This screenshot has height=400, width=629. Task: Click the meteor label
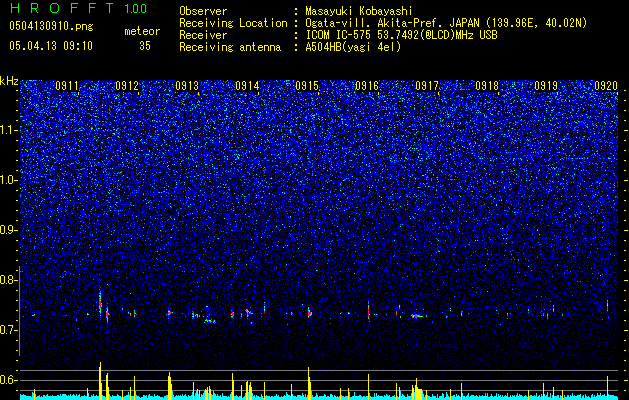[142, 31]
